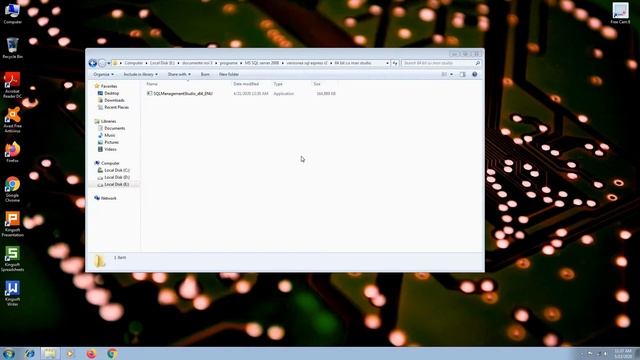Open Windows Media Player from taskbar
This screenshot has width=640, height=360.
coord(70,354)
